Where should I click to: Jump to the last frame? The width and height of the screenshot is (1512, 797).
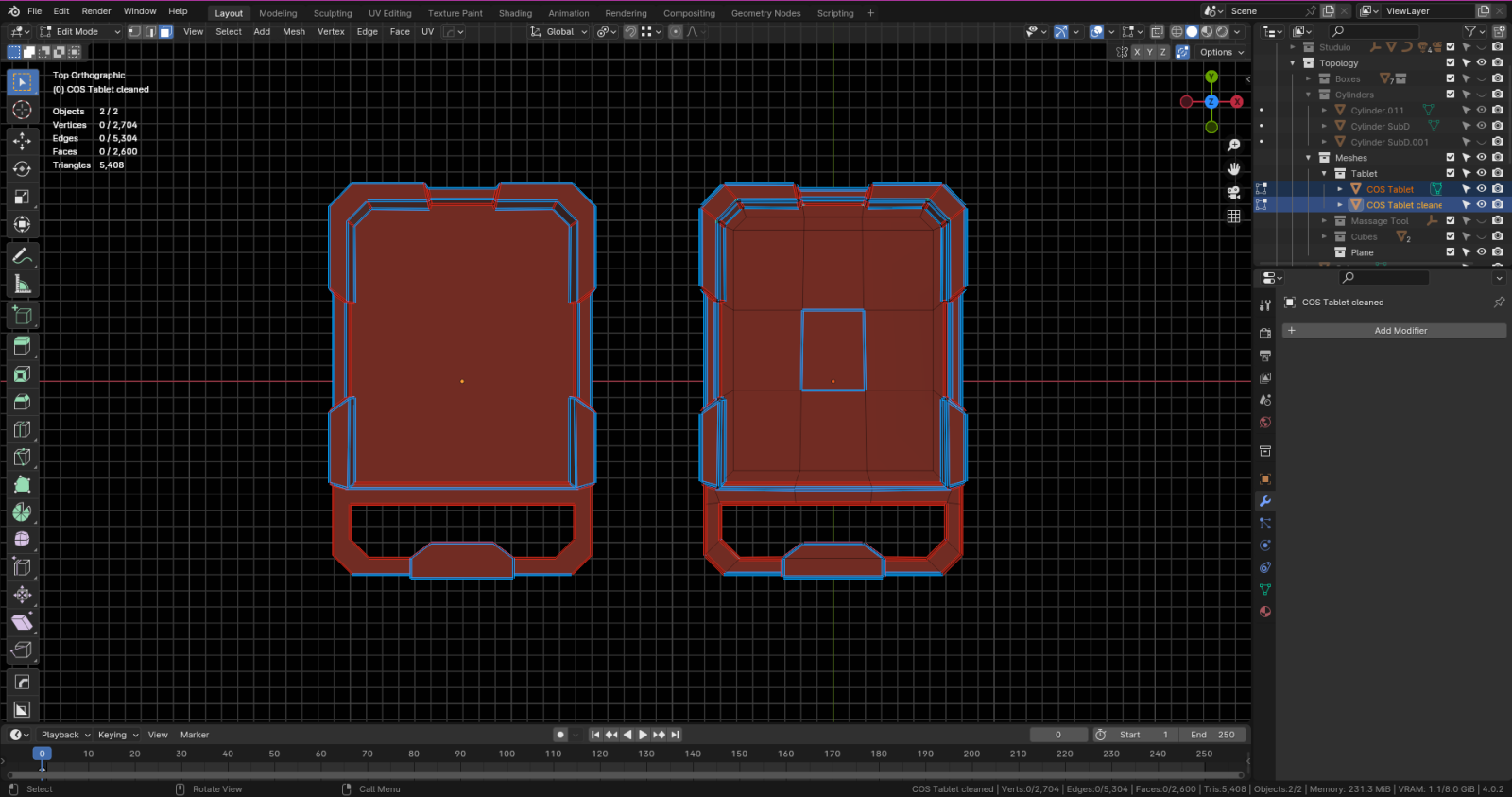click(675, 735)
